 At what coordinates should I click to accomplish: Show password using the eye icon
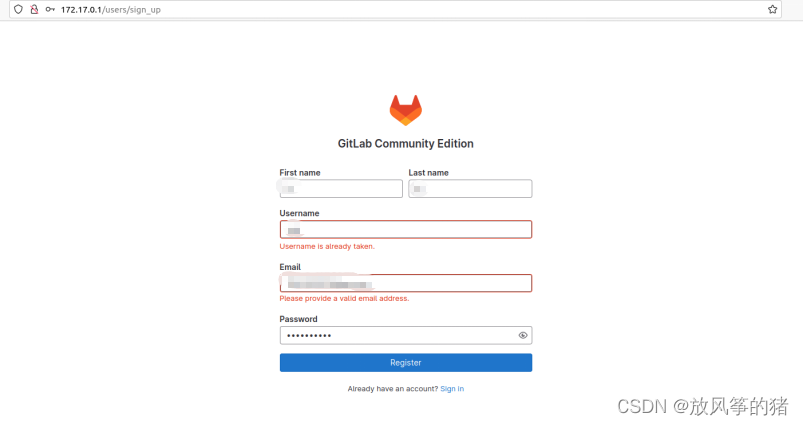click(x=522, y=335)
